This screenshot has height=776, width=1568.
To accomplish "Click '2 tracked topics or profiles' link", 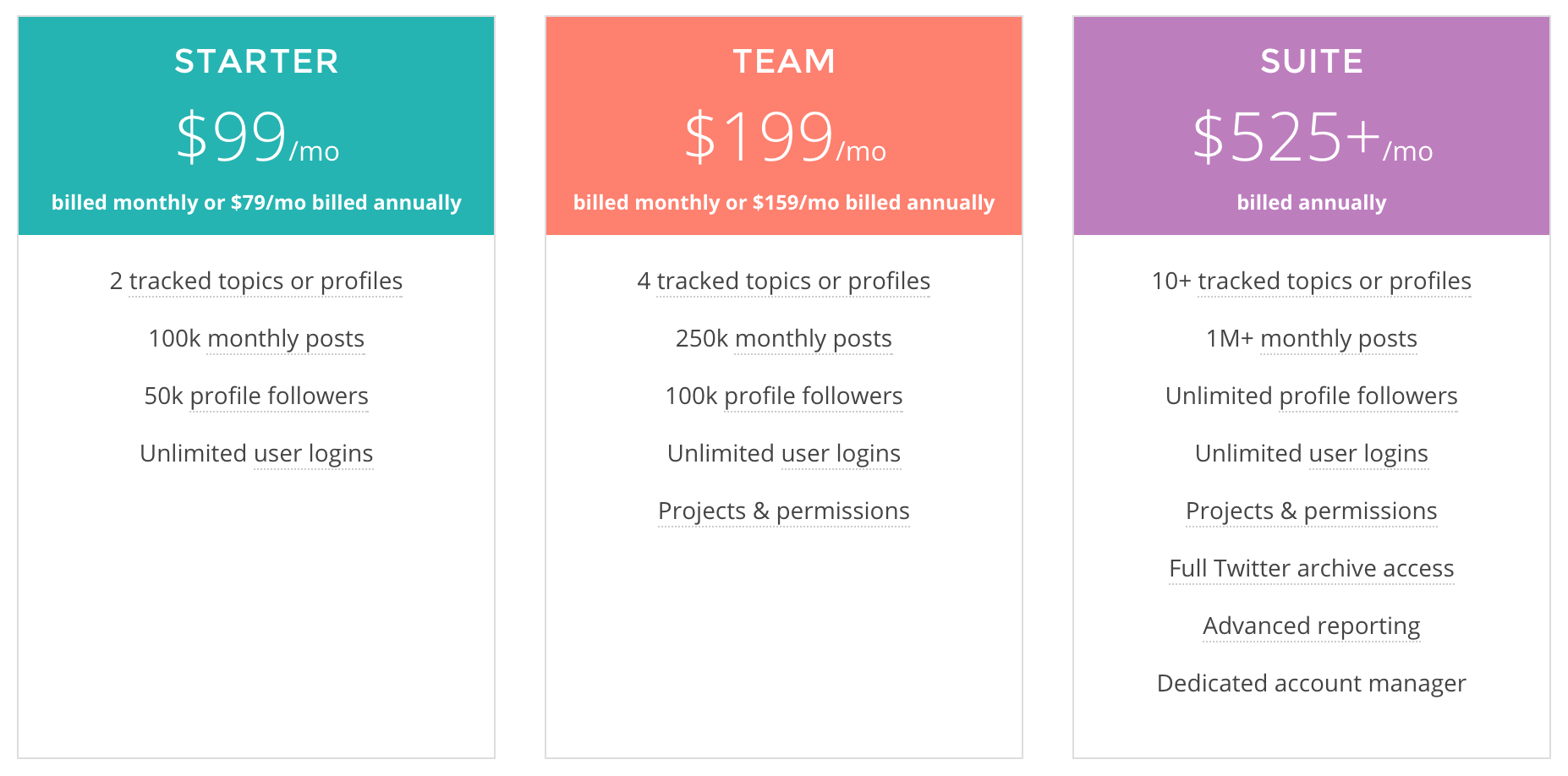I will click(256, 281).
